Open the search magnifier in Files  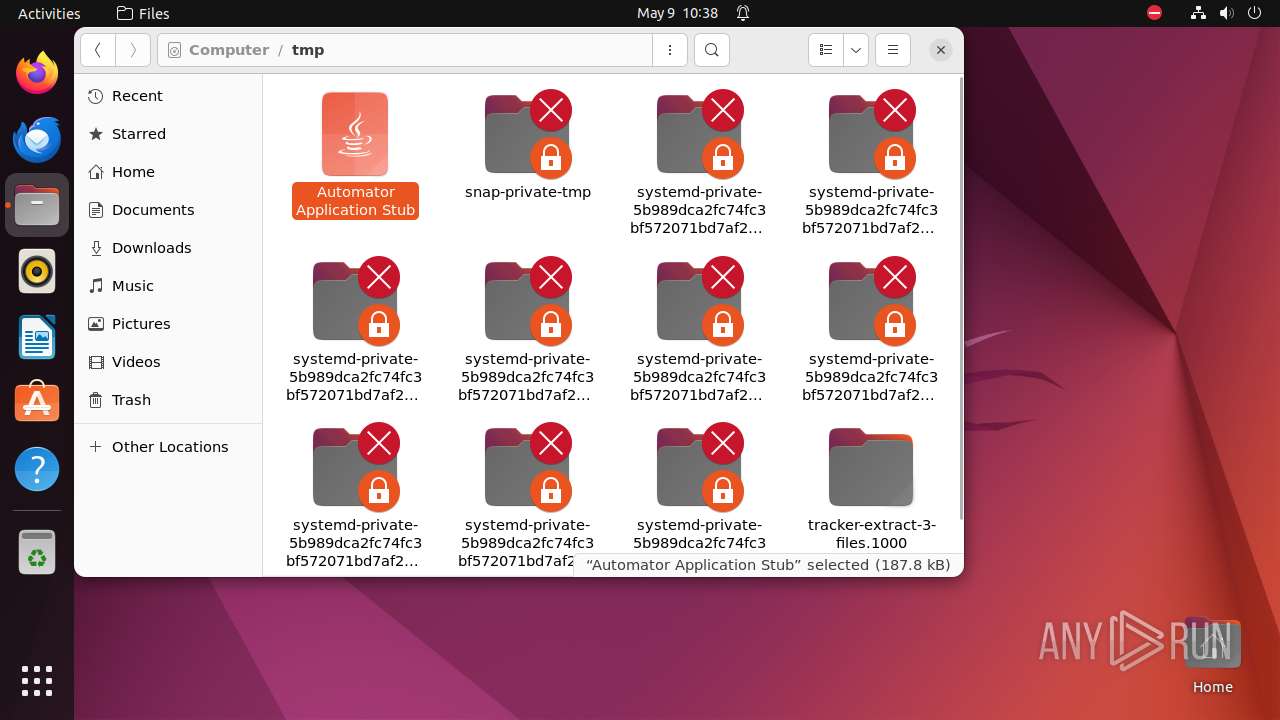[x=711, y=50]
